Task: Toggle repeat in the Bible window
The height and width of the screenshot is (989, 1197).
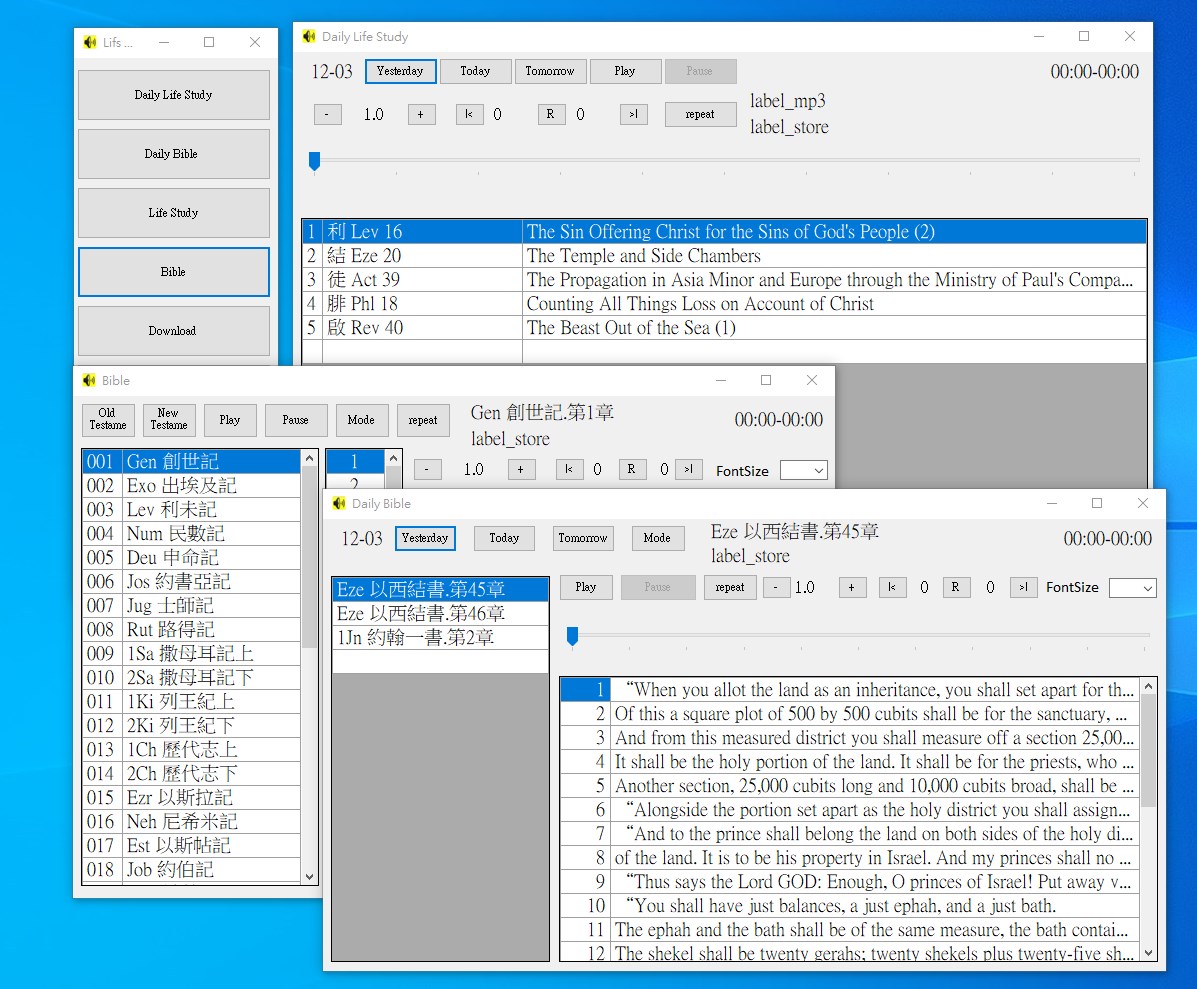Action: coord(423,420)
